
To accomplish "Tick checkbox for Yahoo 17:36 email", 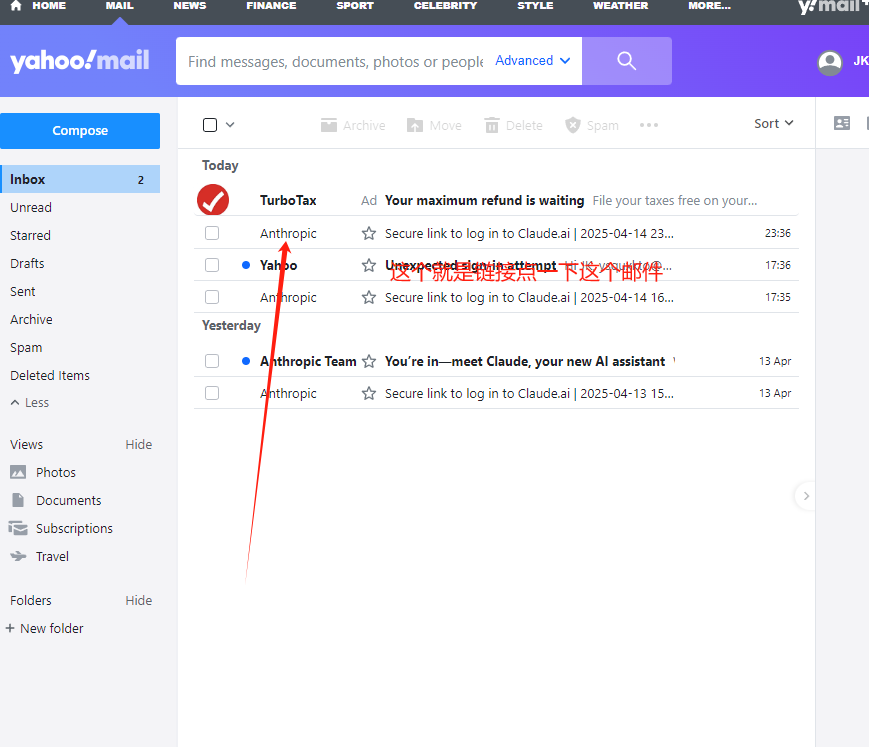I will [x=212, y=265].
